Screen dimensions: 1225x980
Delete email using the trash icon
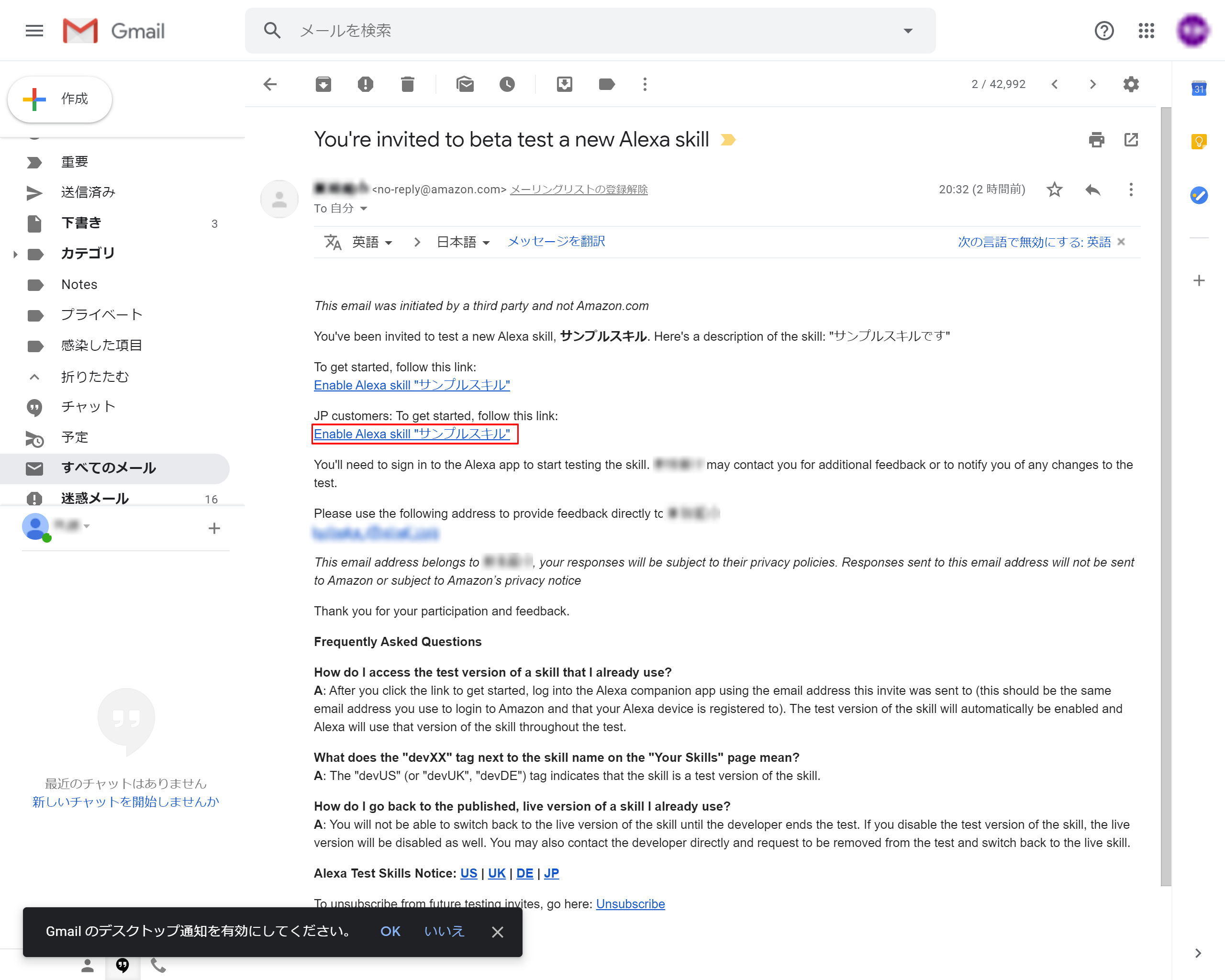pos(407,85)
